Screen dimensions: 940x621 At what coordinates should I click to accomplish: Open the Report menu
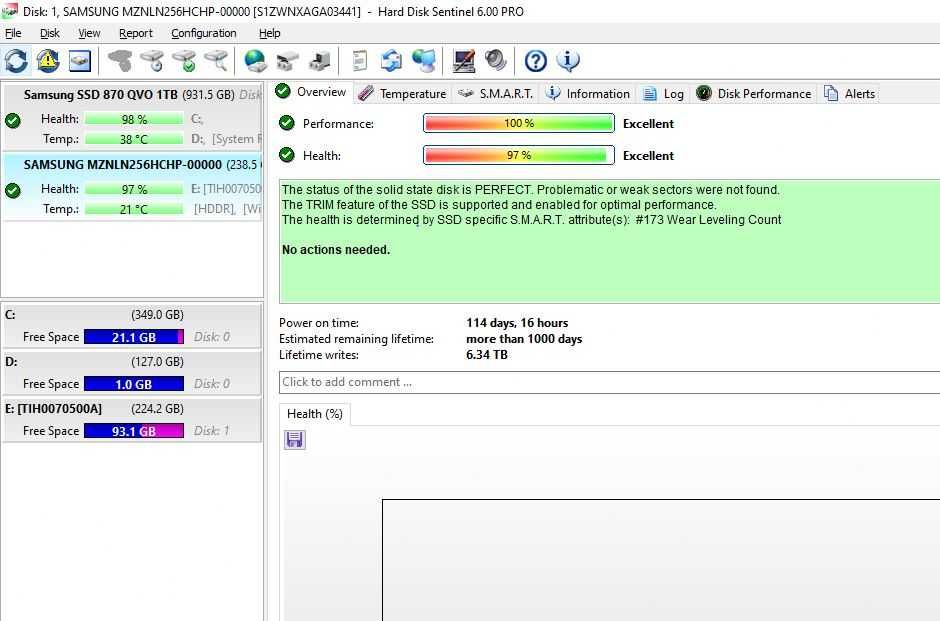(x=135, y=33)
